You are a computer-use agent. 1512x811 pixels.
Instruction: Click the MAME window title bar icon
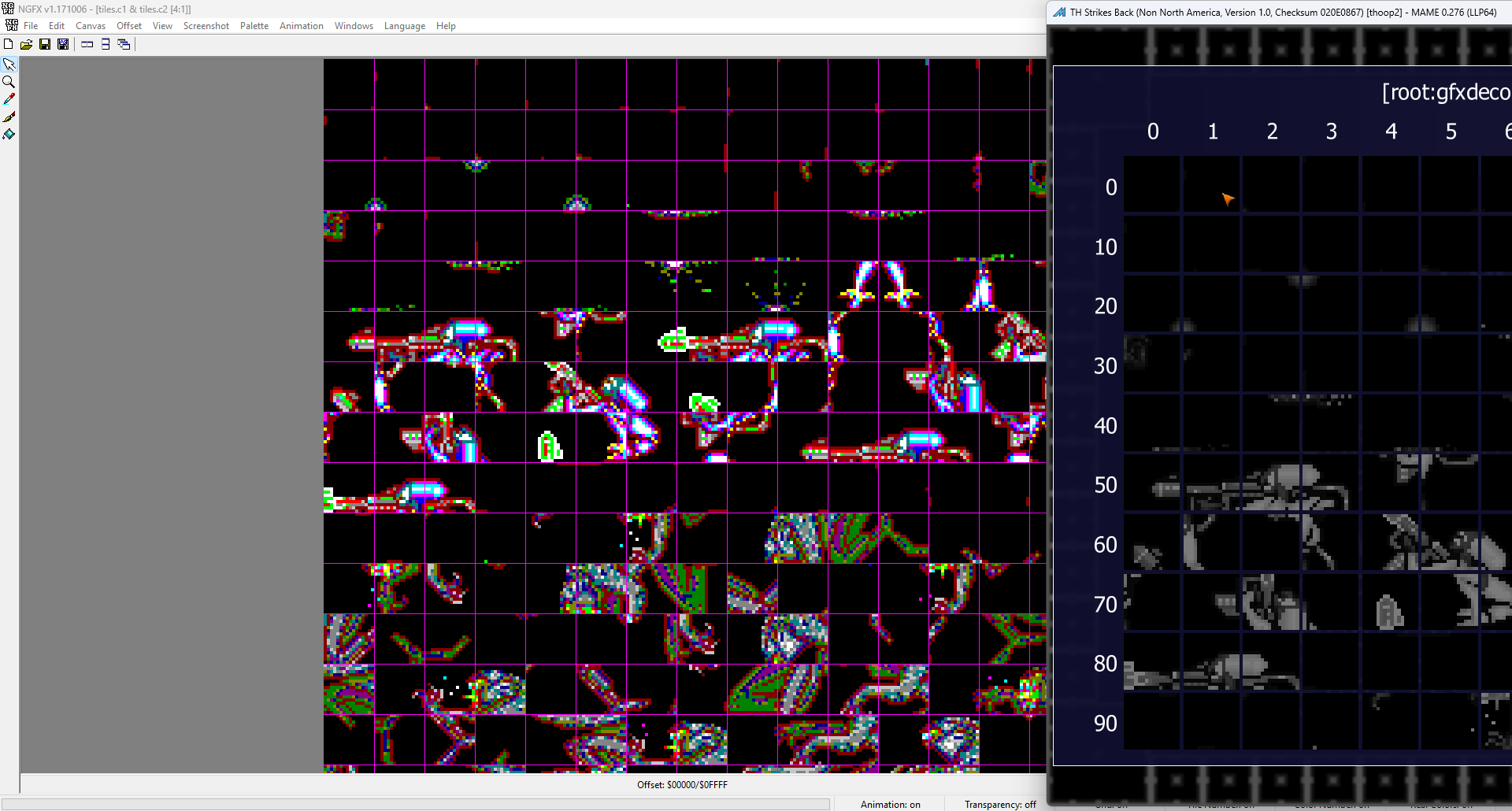(x=1060, y=12)
